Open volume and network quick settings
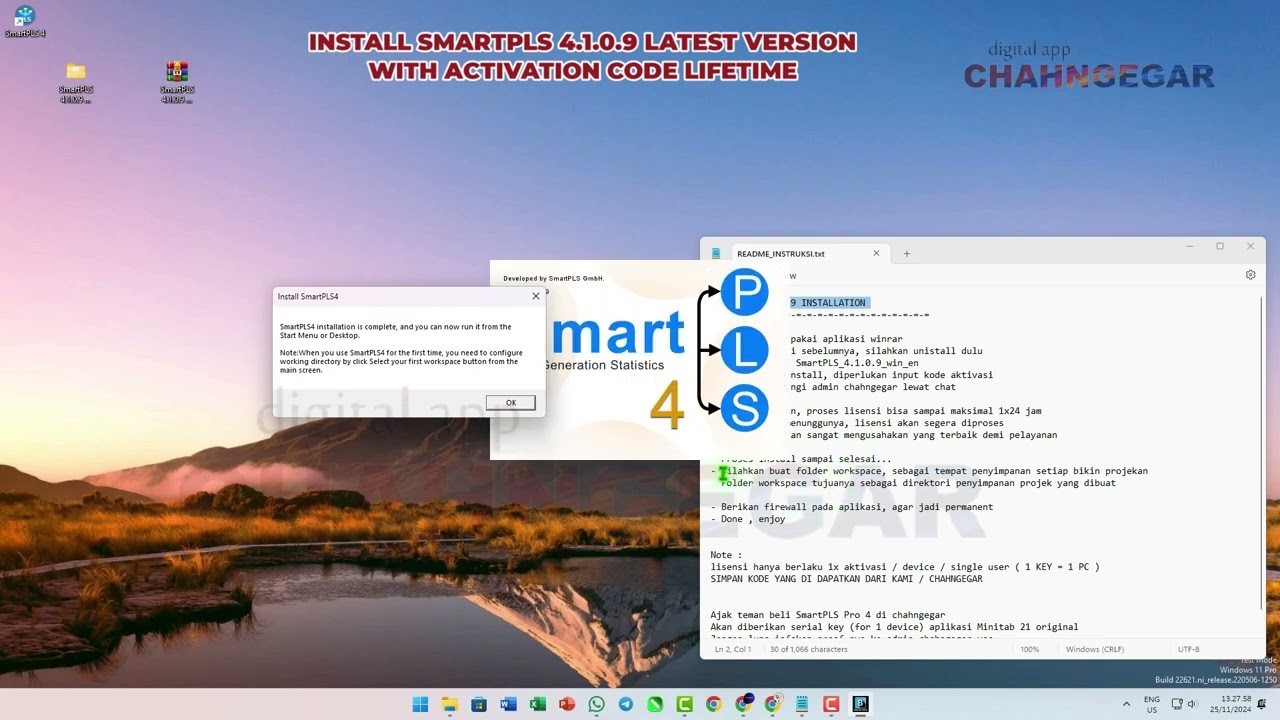The height and width of the screenshot is (720, 1280). pyautogui.click(x=1185, y=704)
